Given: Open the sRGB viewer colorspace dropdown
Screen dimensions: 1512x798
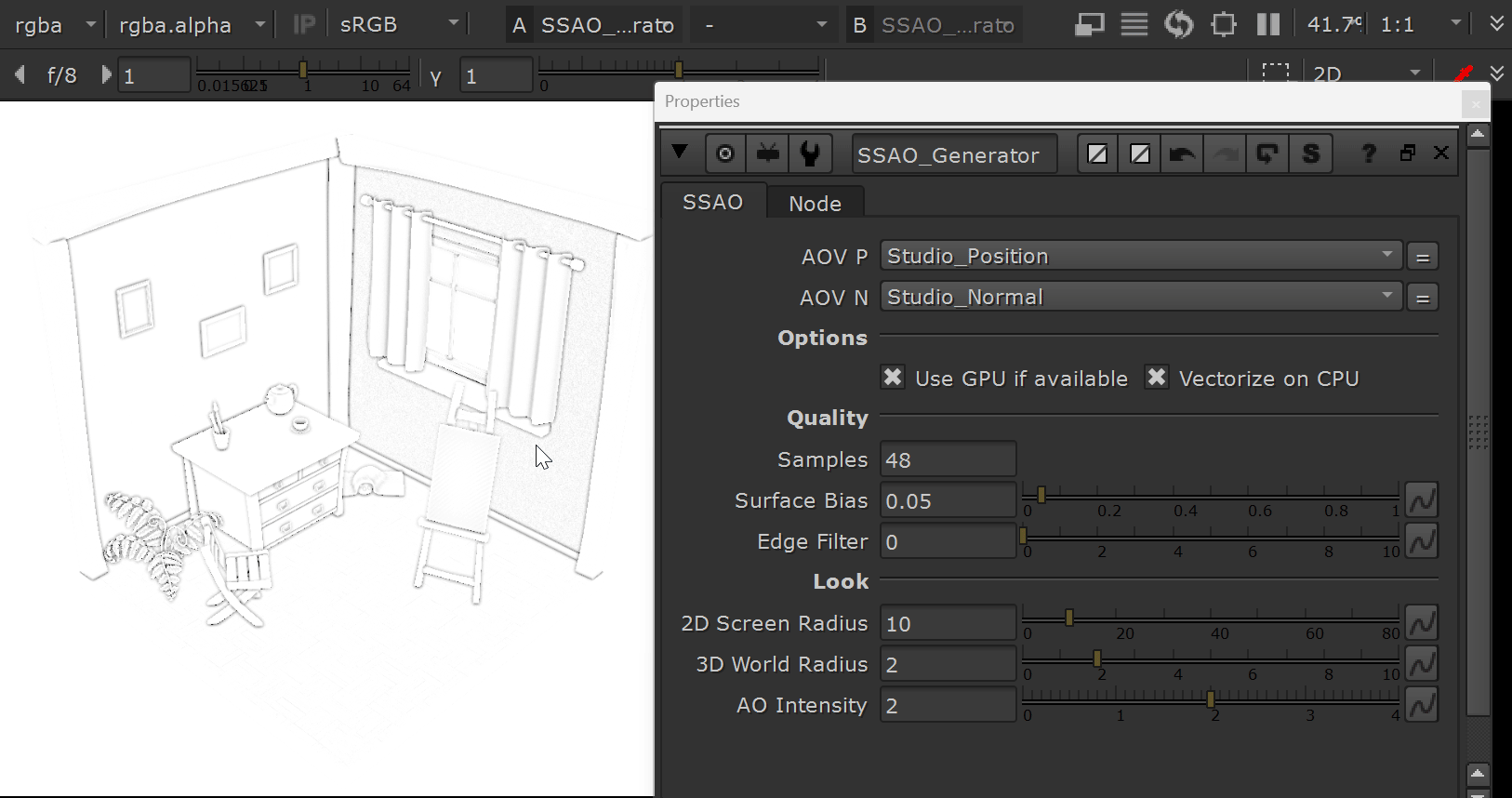Looking at the screenshot, I should click(398, 24).
